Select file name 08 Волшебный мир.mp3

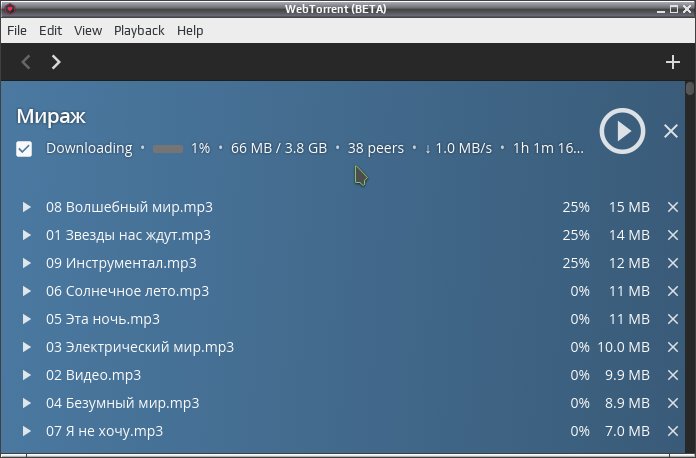[129, 207]
